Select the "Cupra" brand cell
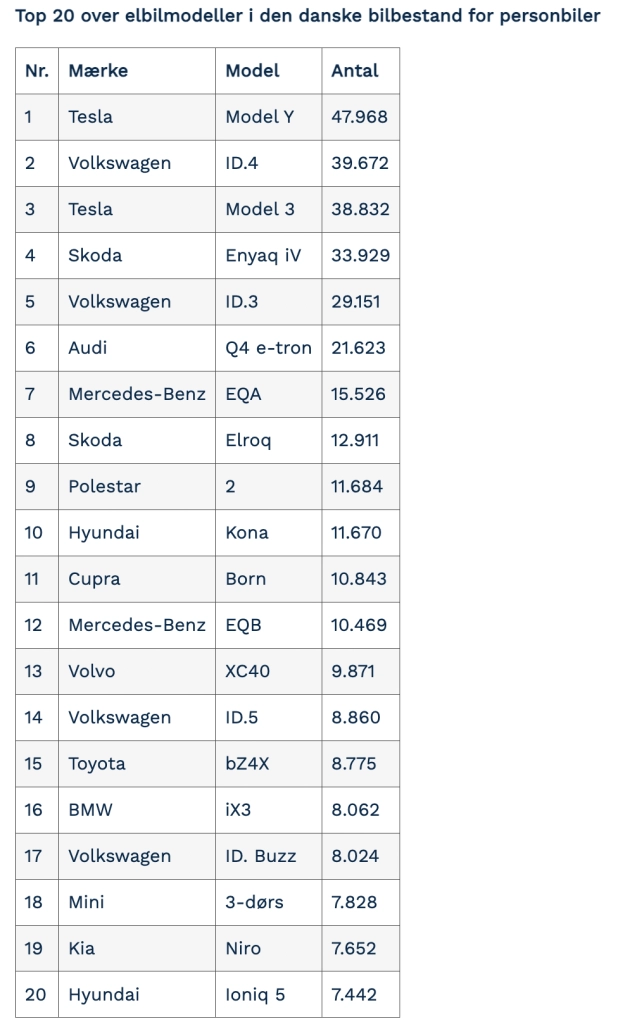 click(94, 578)
